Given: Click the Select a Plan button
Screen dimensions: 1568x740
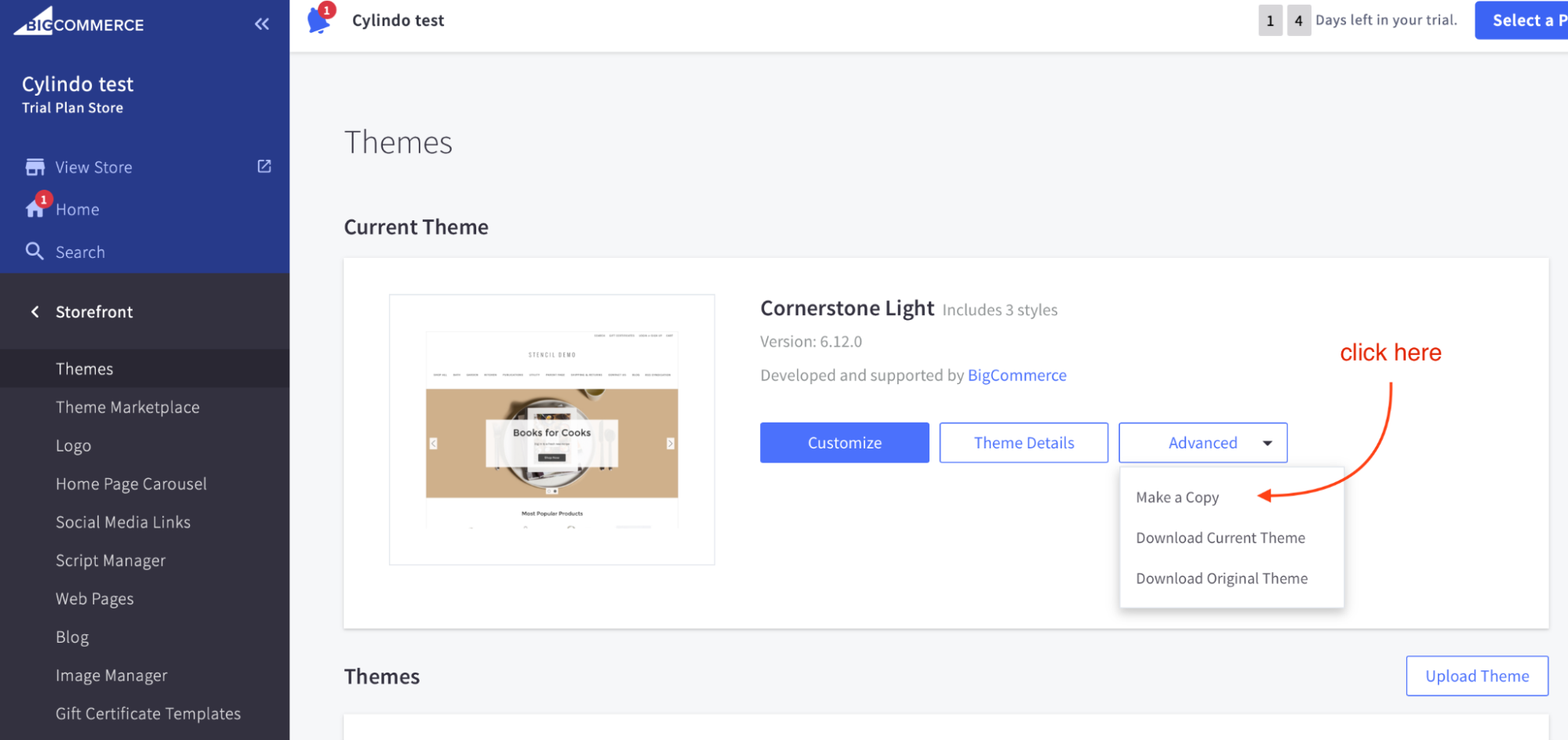Looking at the screenshot, I should (x=1522, y=20).
